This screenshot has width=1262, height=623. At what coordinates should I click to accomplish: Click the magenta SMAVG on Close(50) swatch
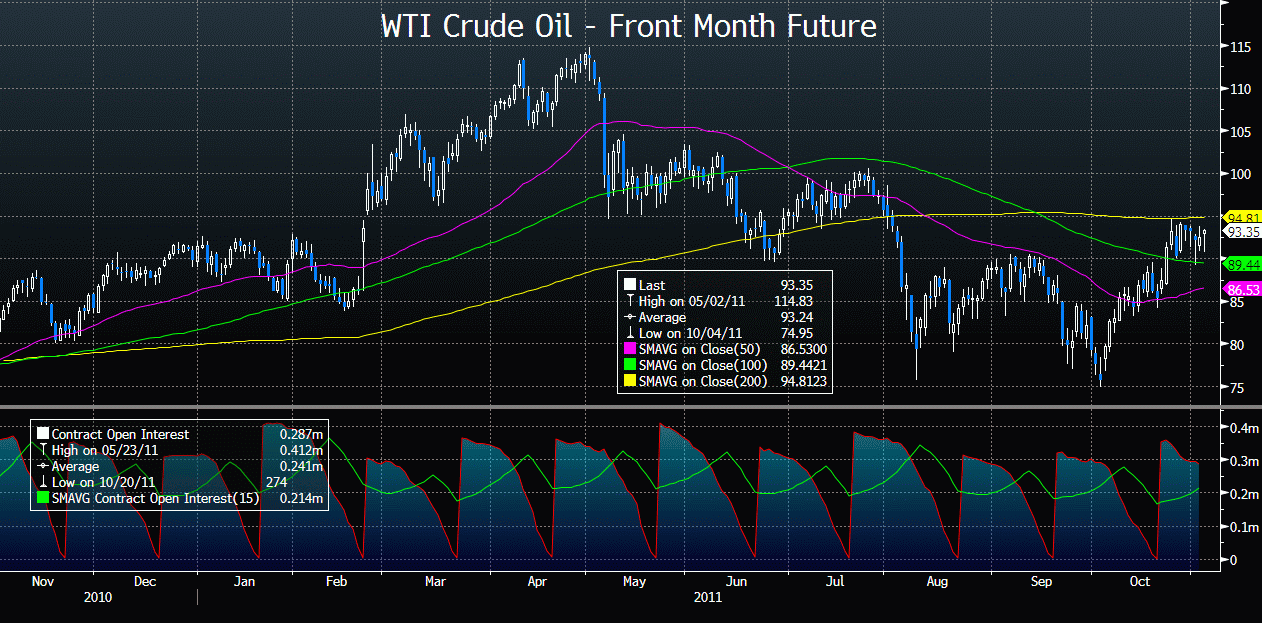629,348
